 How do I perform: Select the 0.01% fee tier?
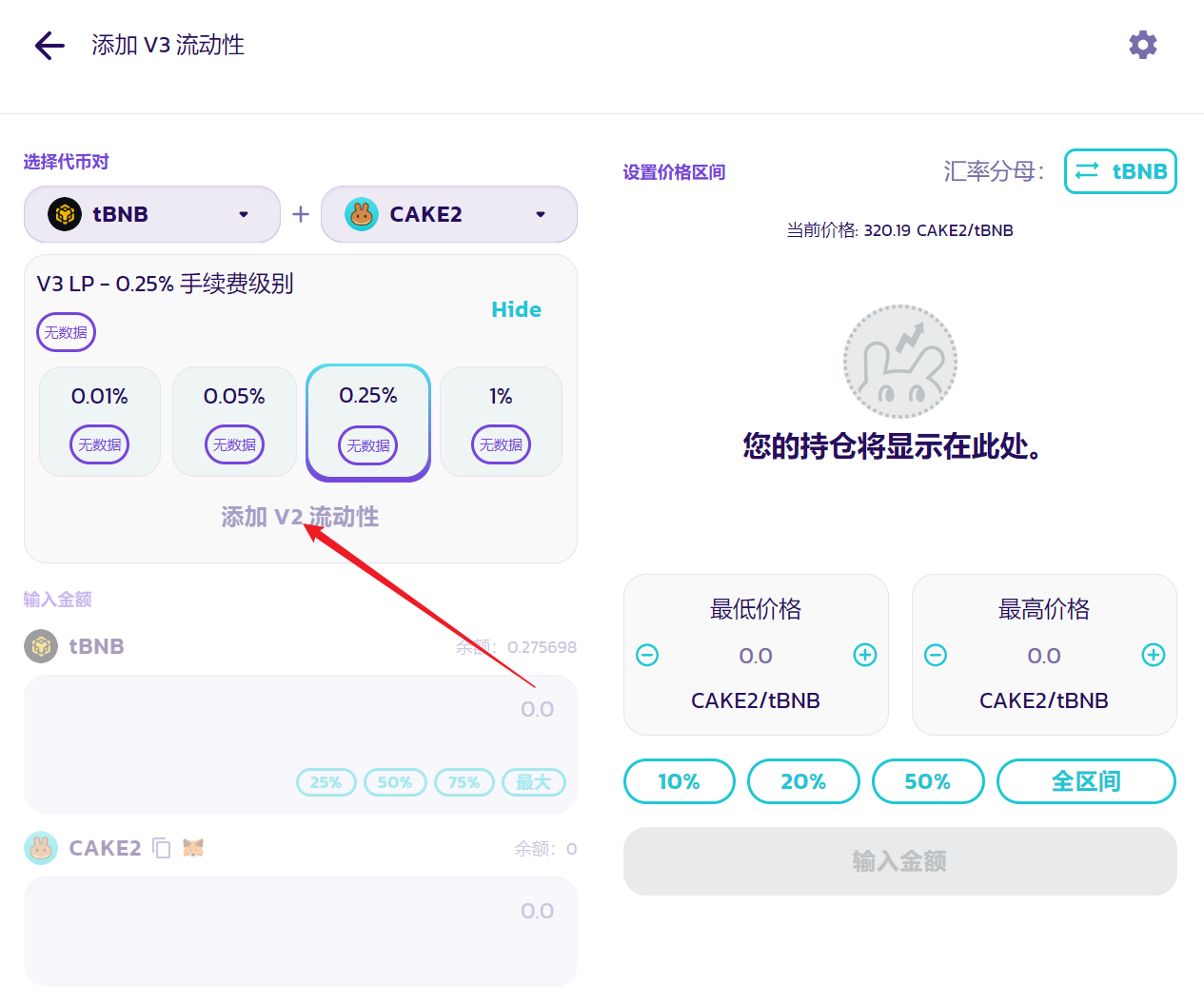coord(100,421)
